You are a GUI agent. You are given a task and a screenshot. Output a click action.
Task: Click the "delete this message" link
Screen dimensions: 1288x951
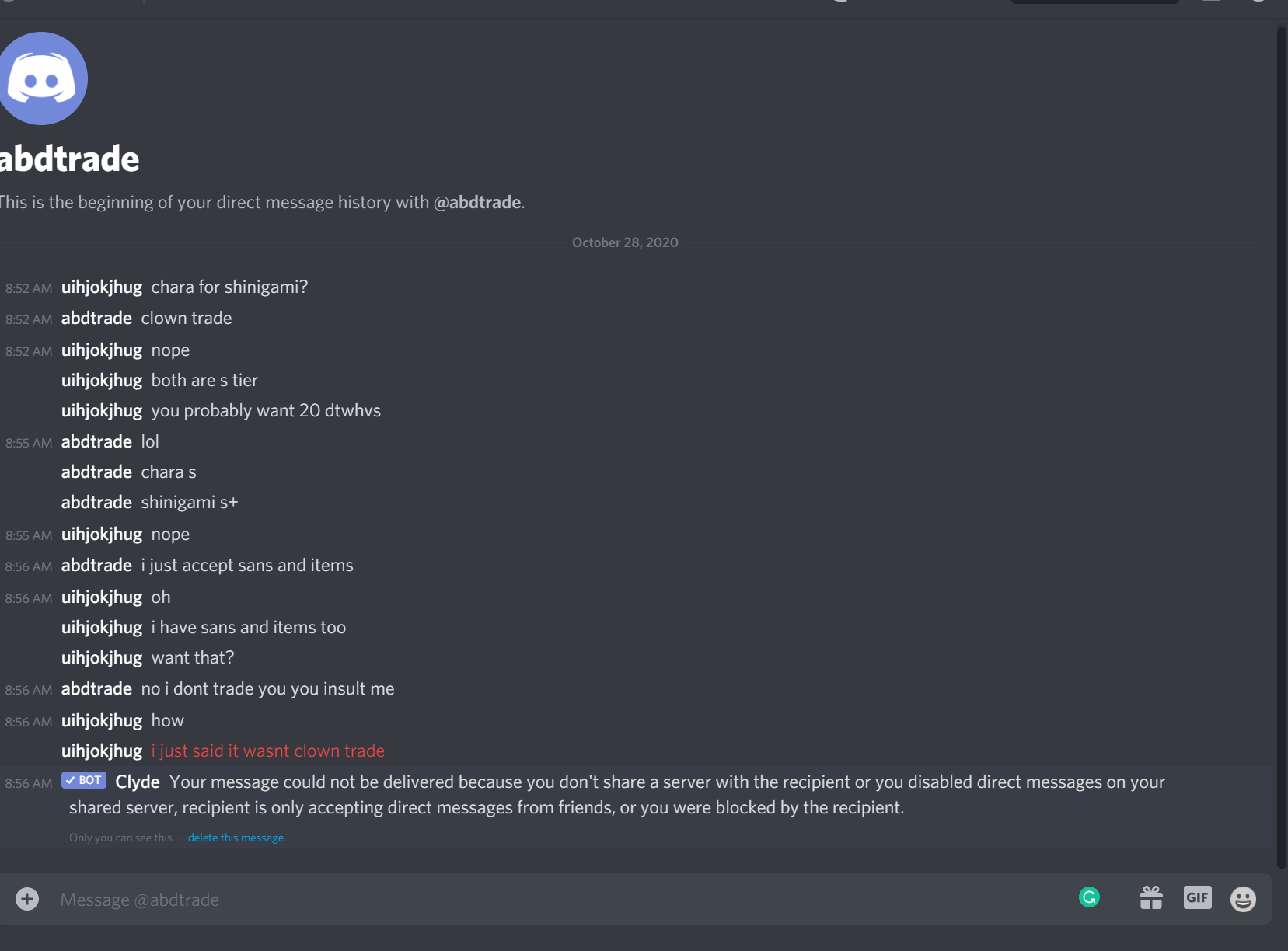pos(236,838)
